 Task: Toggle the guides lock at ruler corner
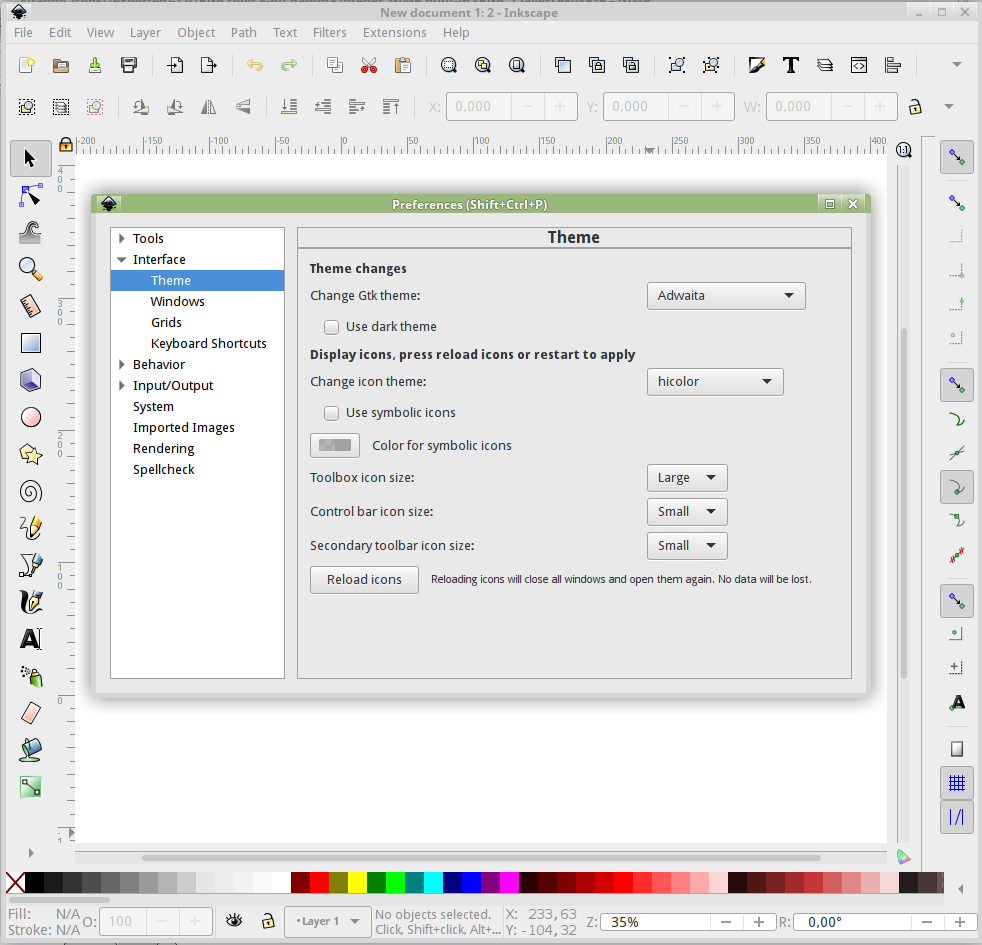[66, 145]
